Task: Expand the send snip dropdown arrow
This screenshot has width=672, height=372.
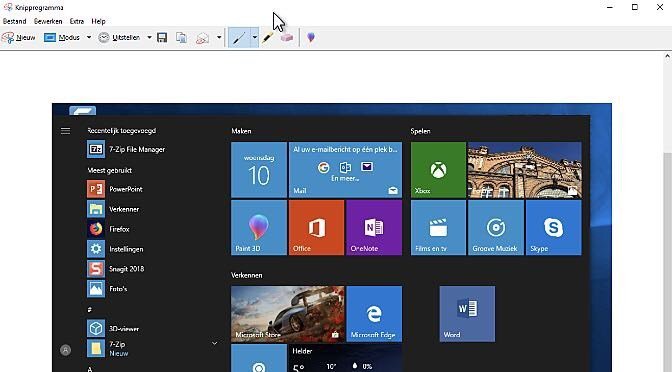Action: click(x=219, y=38)
